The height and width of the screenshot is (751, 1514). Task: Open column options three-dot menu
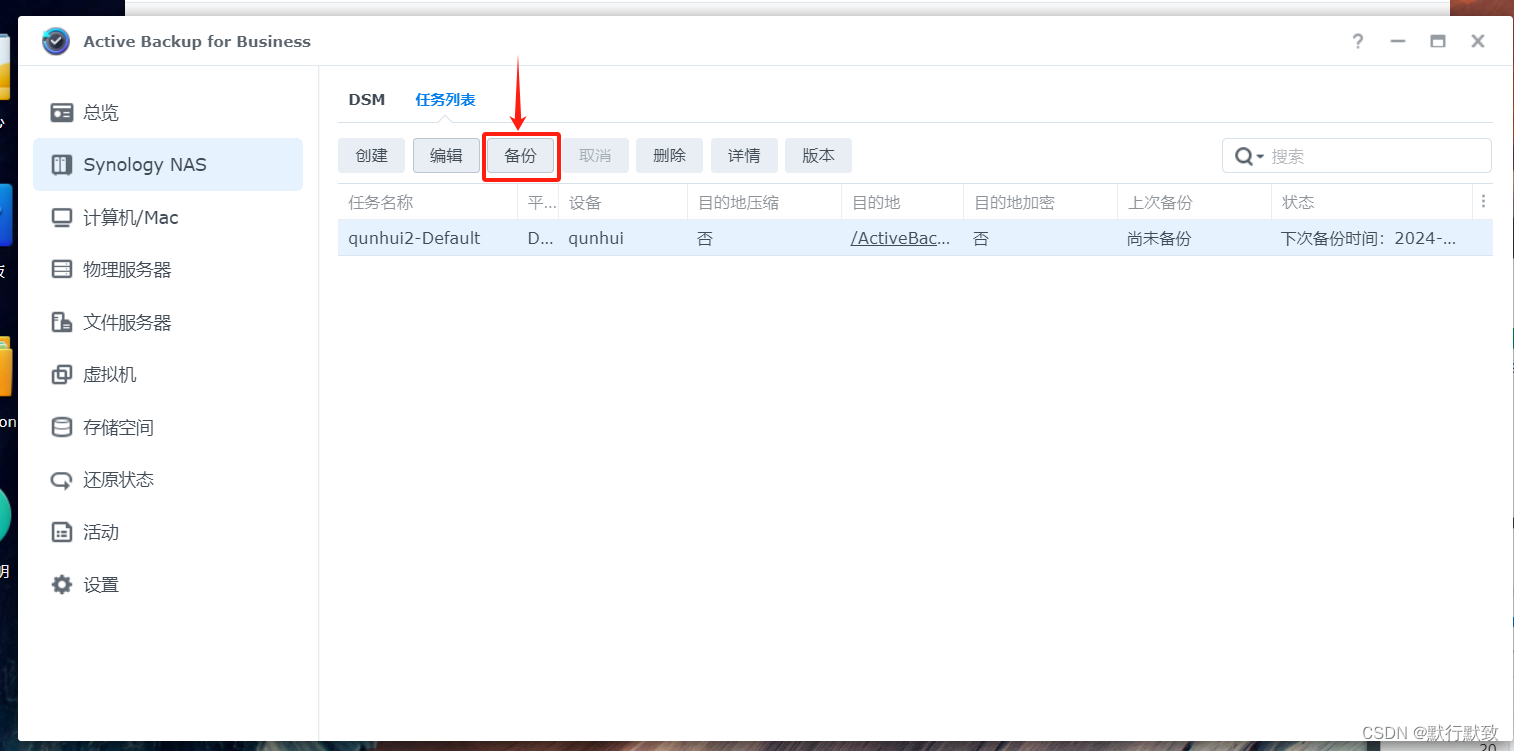tap(1483, 201)
